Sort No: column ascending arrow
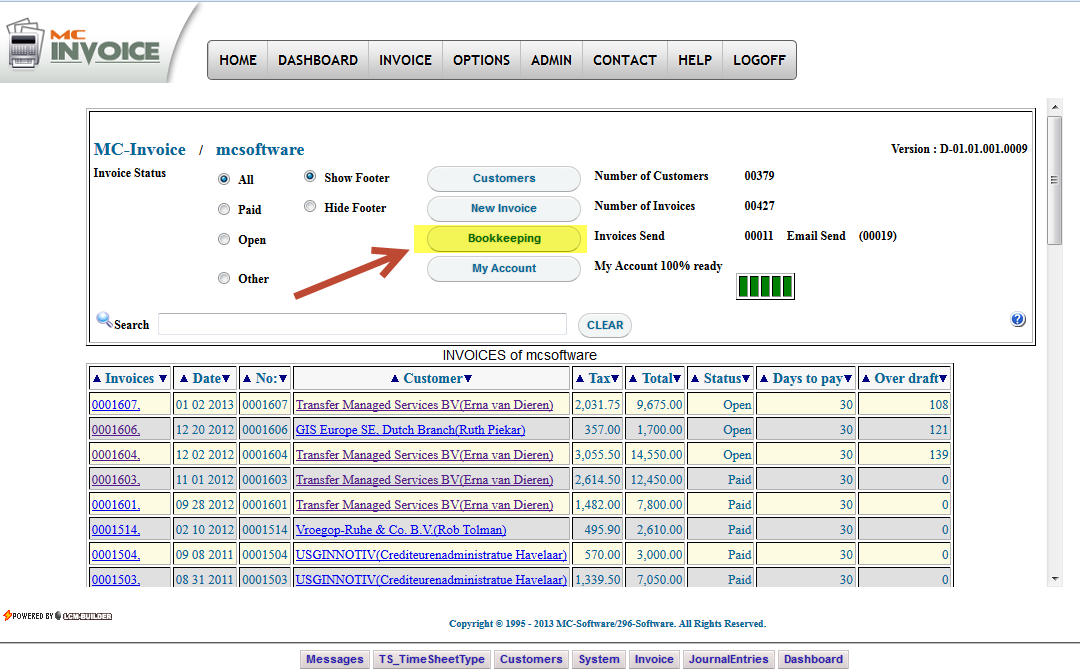Viewport: 1080px width, 672px height. (x=247, y=379)
